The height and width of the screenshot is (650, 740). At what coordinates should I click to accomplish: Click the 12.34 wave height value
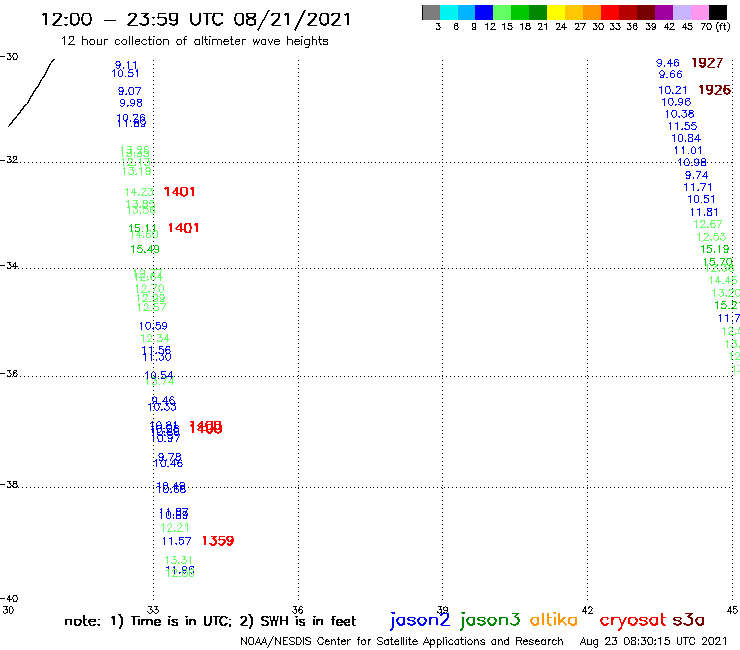click(x=155, y=338)
